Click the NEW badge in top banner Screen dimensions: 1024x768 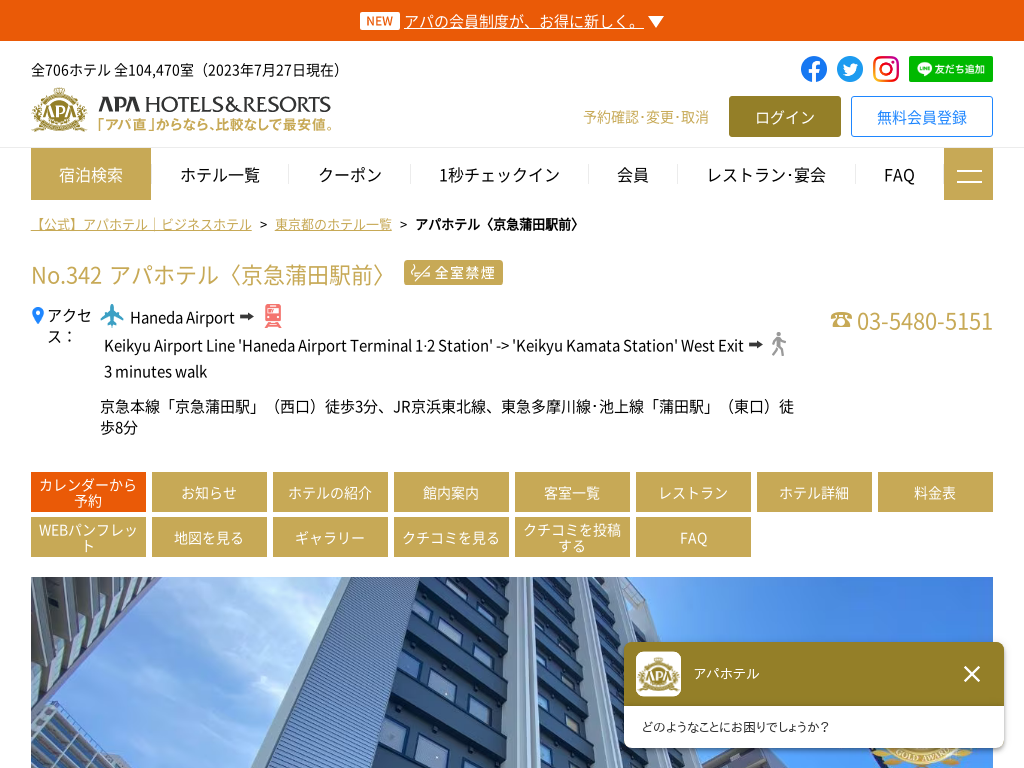(379, 22)
